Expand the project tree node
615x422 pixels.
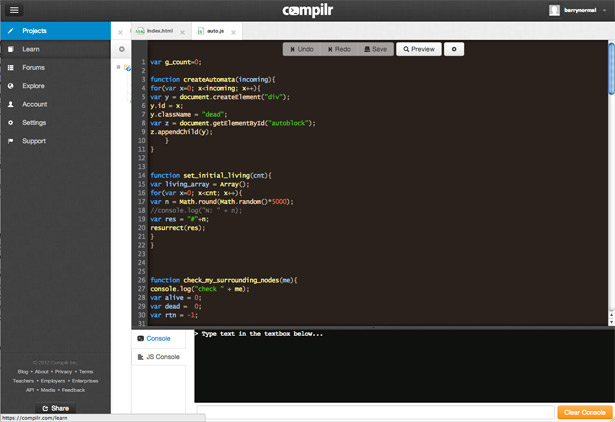[118, 67]
